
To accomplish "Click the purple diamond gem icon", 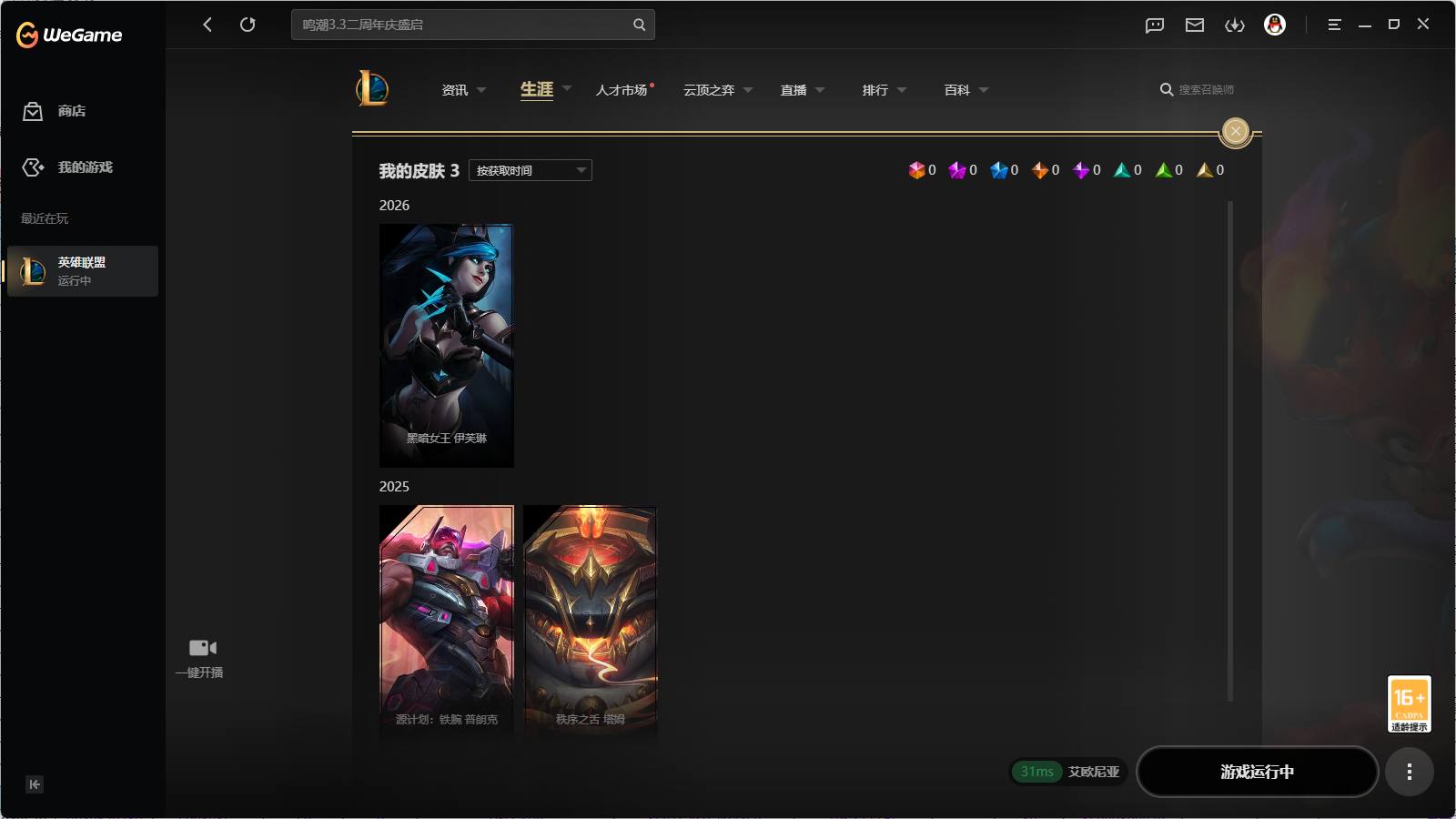I will point(1081,170).
